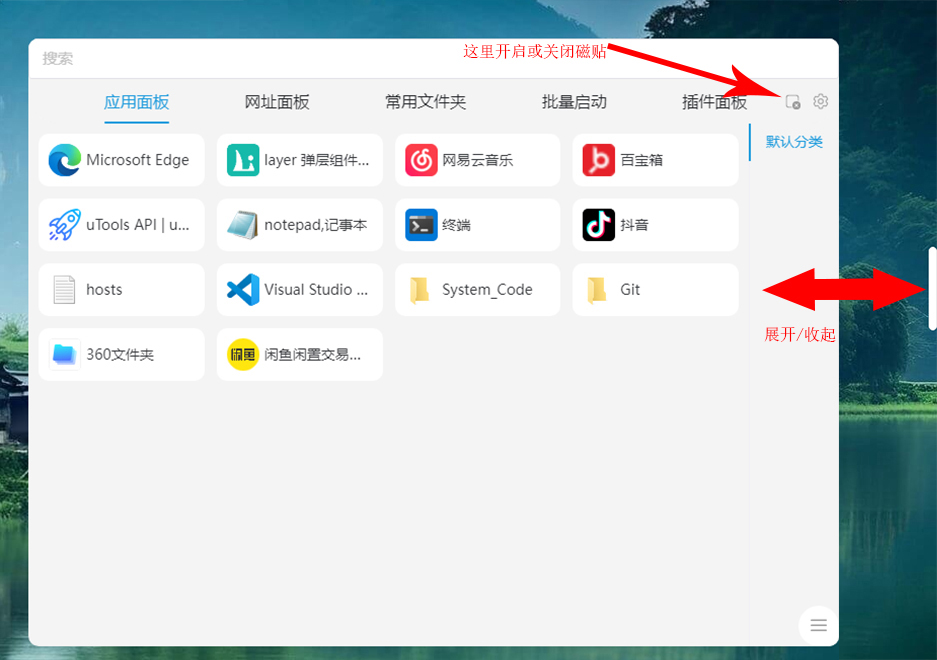The width and height of the screenshot is (937, 660).
Task: Click the 'hosts' label text
Action: tap(104, 290)
